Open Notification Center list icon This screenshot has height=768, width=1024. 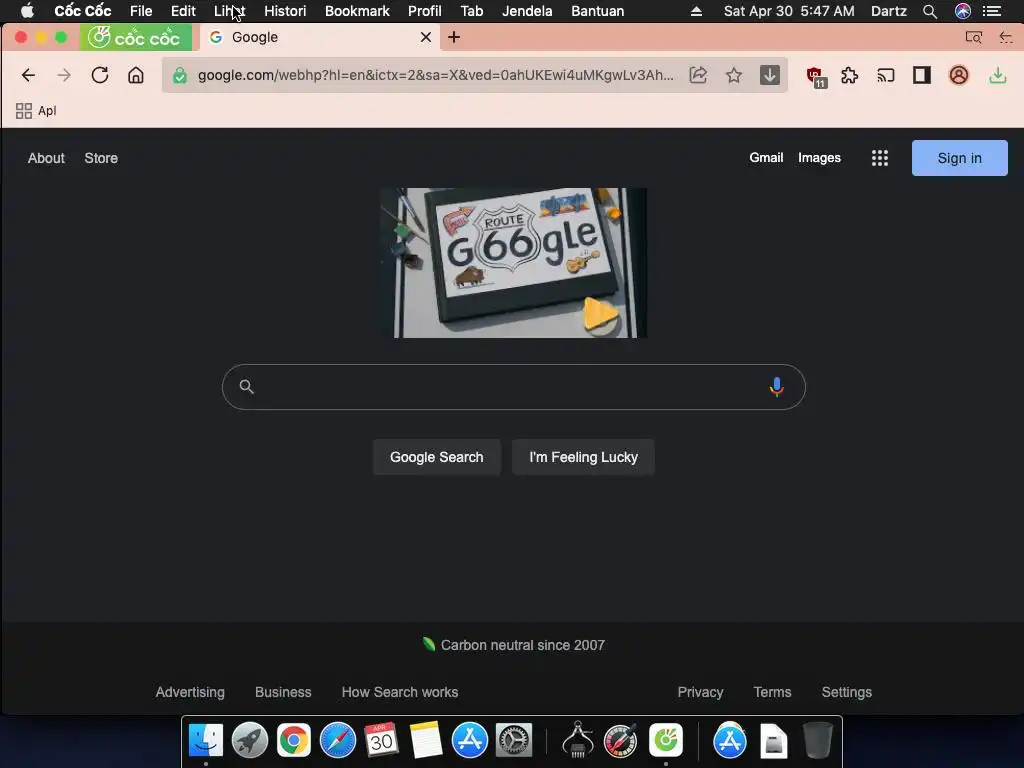tap(992, 11)
